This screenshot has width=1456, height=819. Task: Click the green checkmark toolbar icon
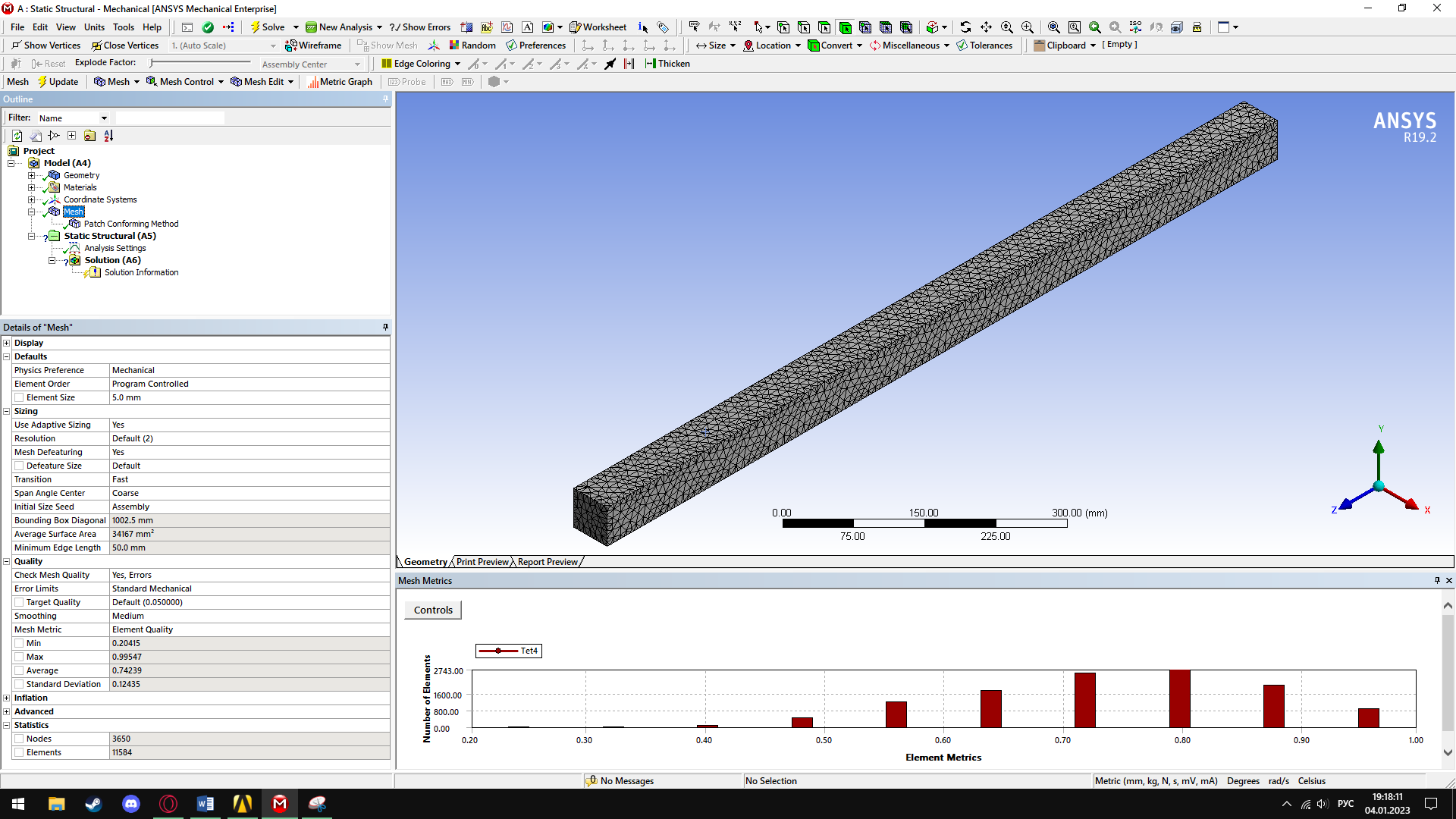coord(208,27)
